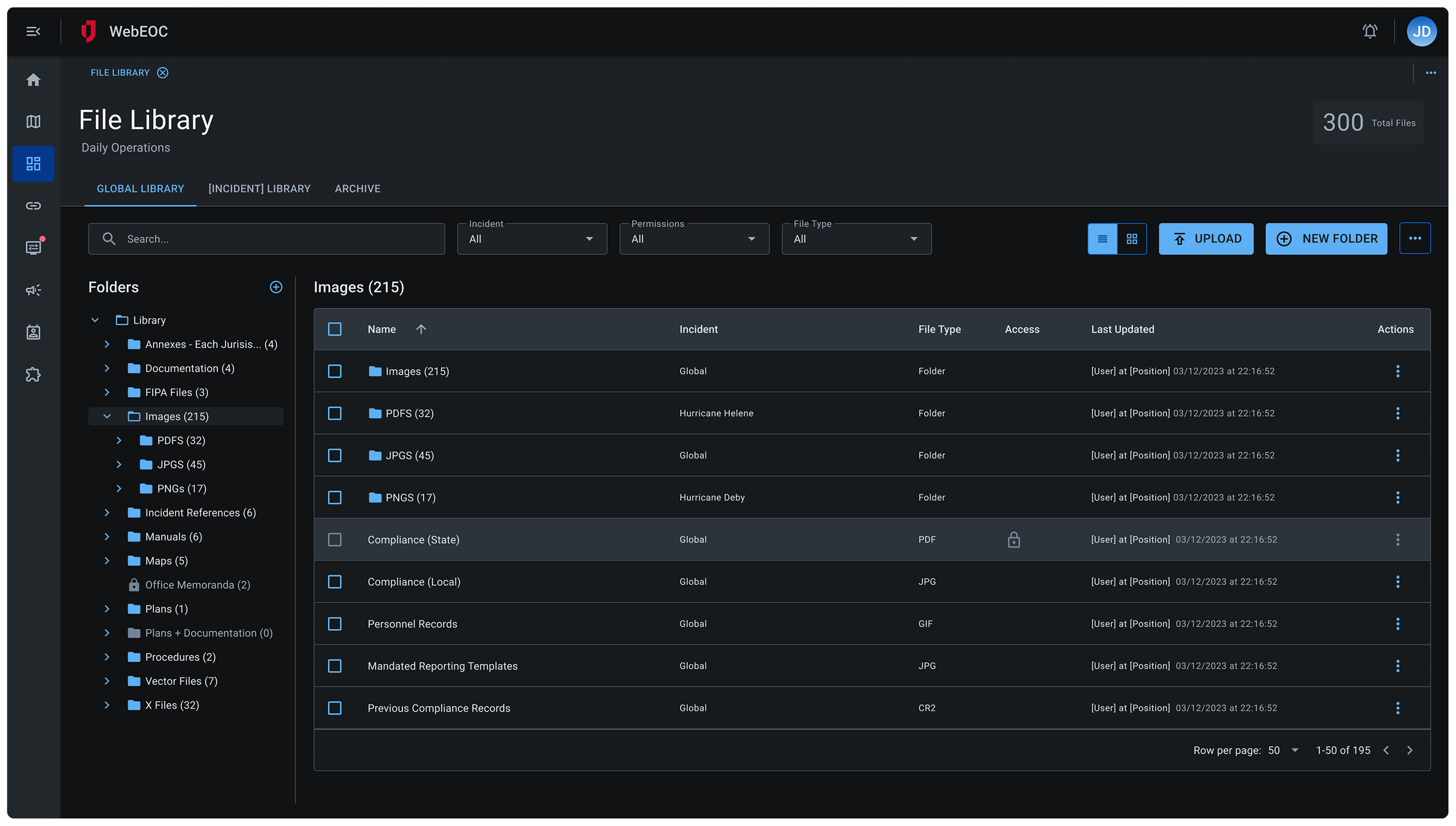This screenshot has height=826, width=1456.
Task: Add a folder with Folders plus icon
Action: pyautogui.click(x=276, y=287)
